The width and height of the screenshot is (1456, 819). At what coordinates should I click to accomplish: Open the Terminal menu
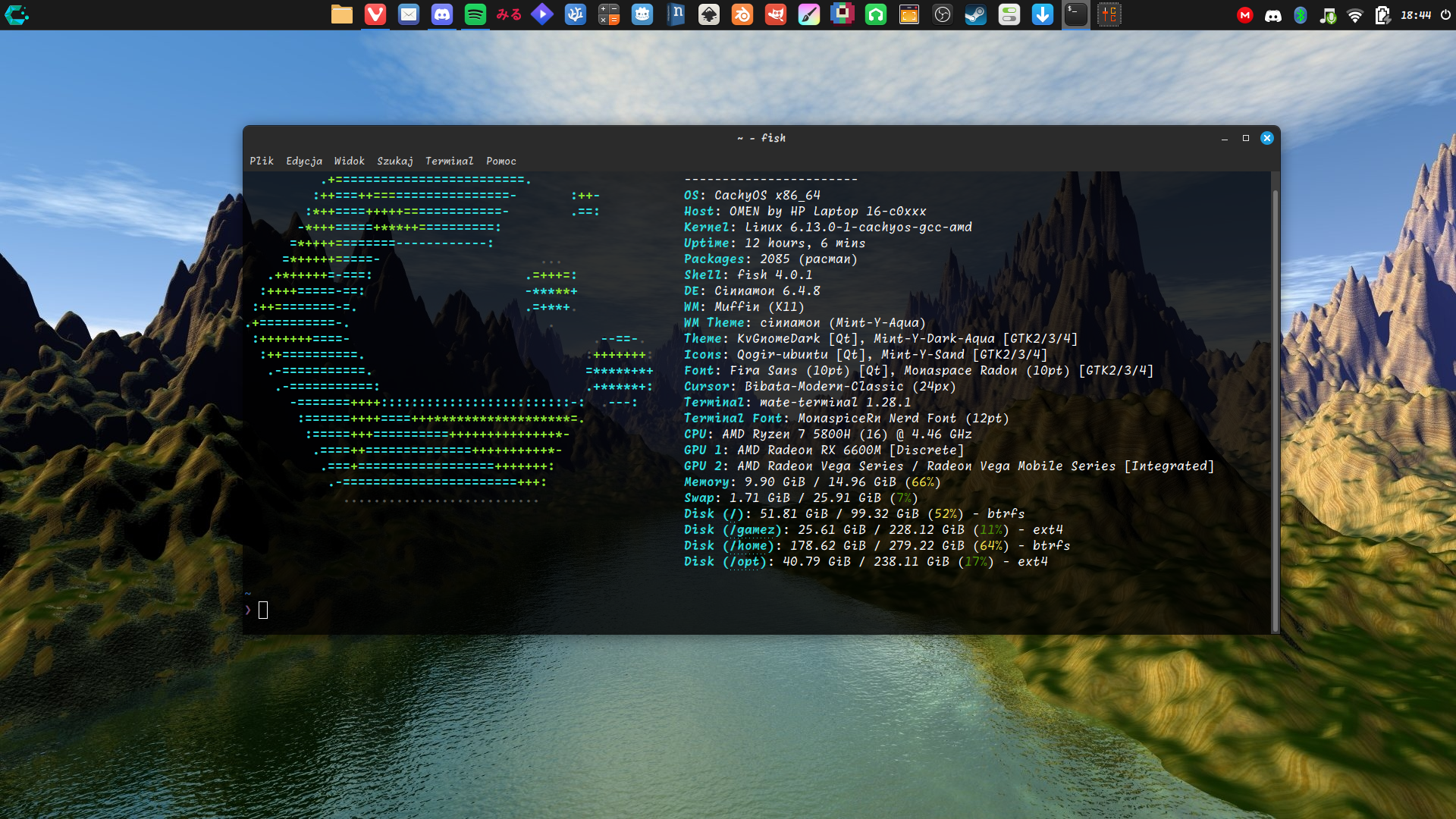tap(449, 161)
